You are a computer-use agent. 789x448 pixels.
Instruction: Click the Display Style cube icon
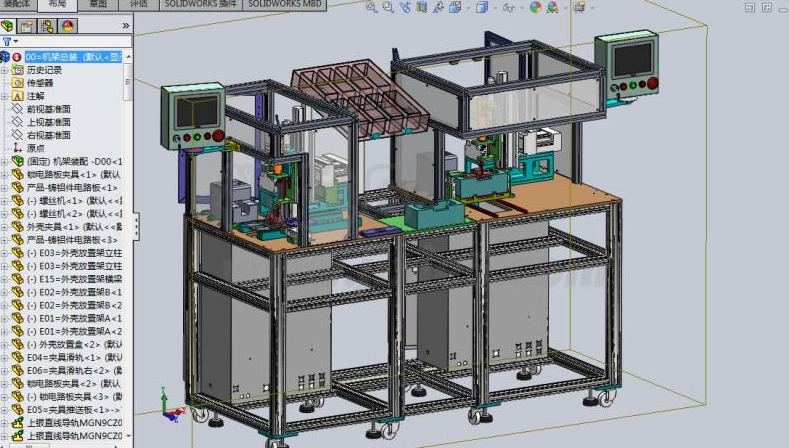pos(482,7)
